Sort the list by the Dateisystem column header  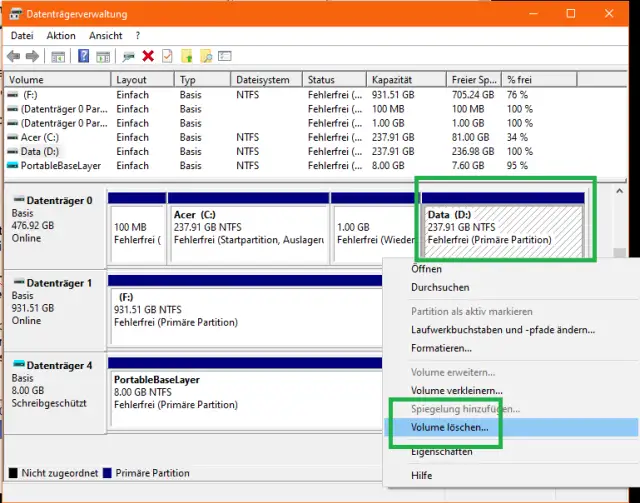[263, 80]
